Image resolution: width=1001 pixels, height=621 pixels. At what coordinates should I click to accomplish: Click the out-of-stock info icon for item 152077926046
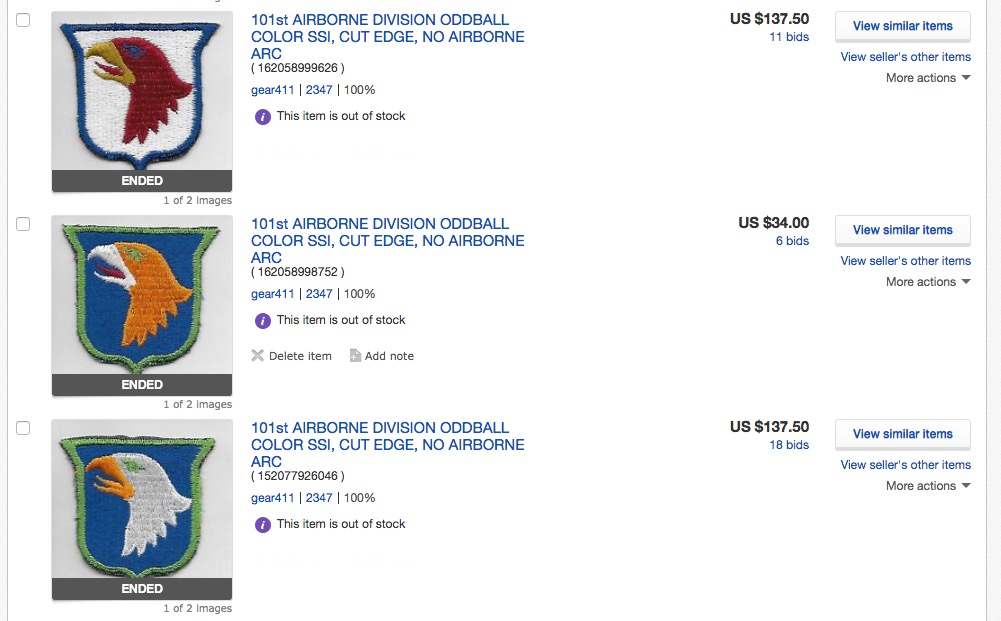(263, 524)
